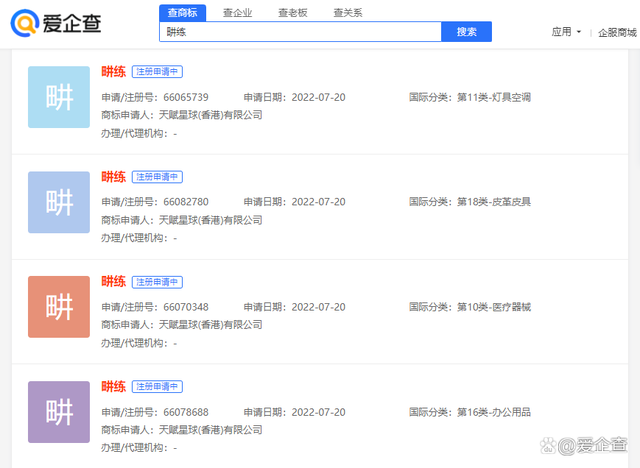This screenshot has width=640, height=468.
Task: Click classification 第18类-皮革皮具
Action: [x=493, y=202]
